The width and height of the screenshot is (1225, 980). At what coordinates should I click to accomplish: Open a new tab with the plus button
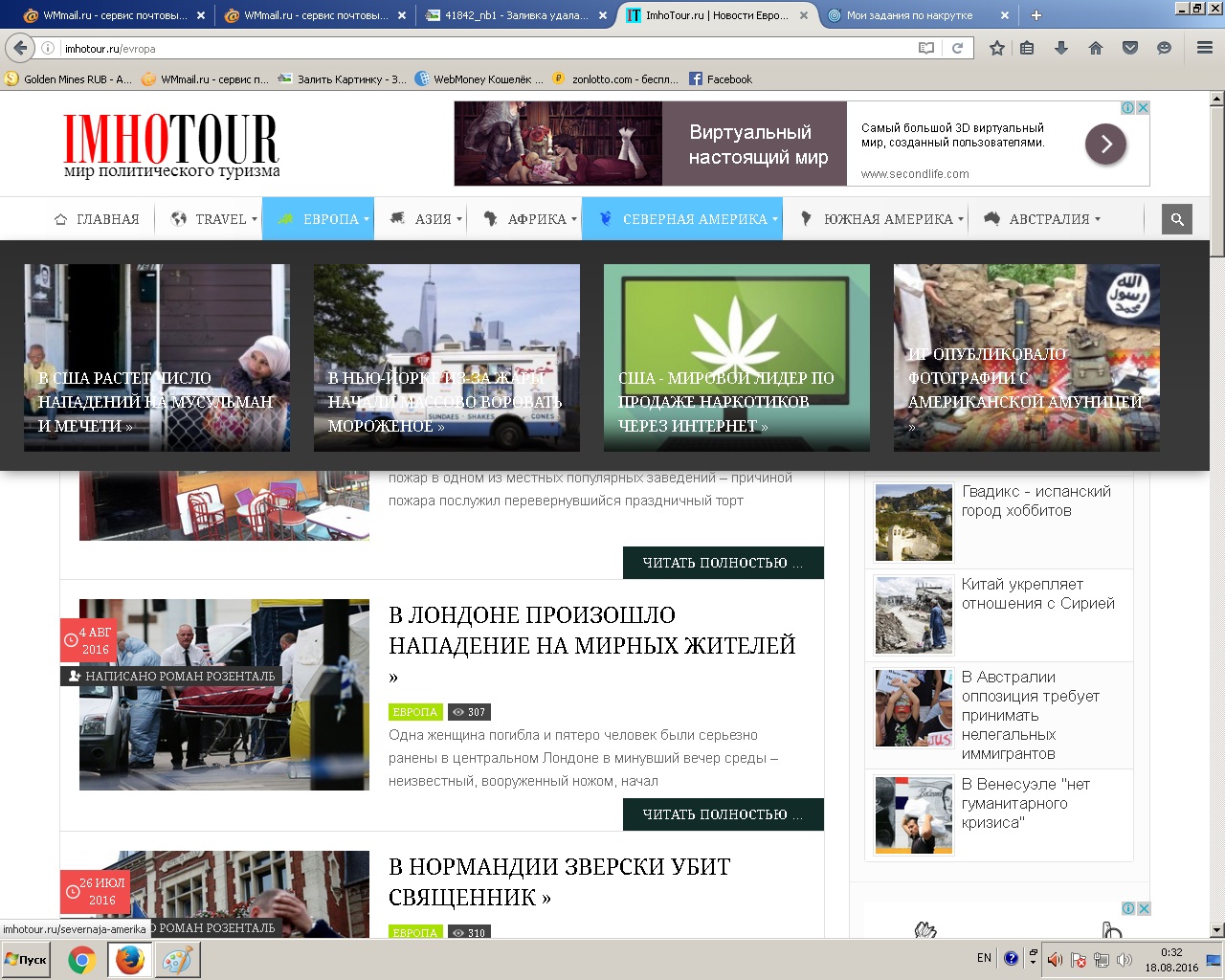point(1036,15)
